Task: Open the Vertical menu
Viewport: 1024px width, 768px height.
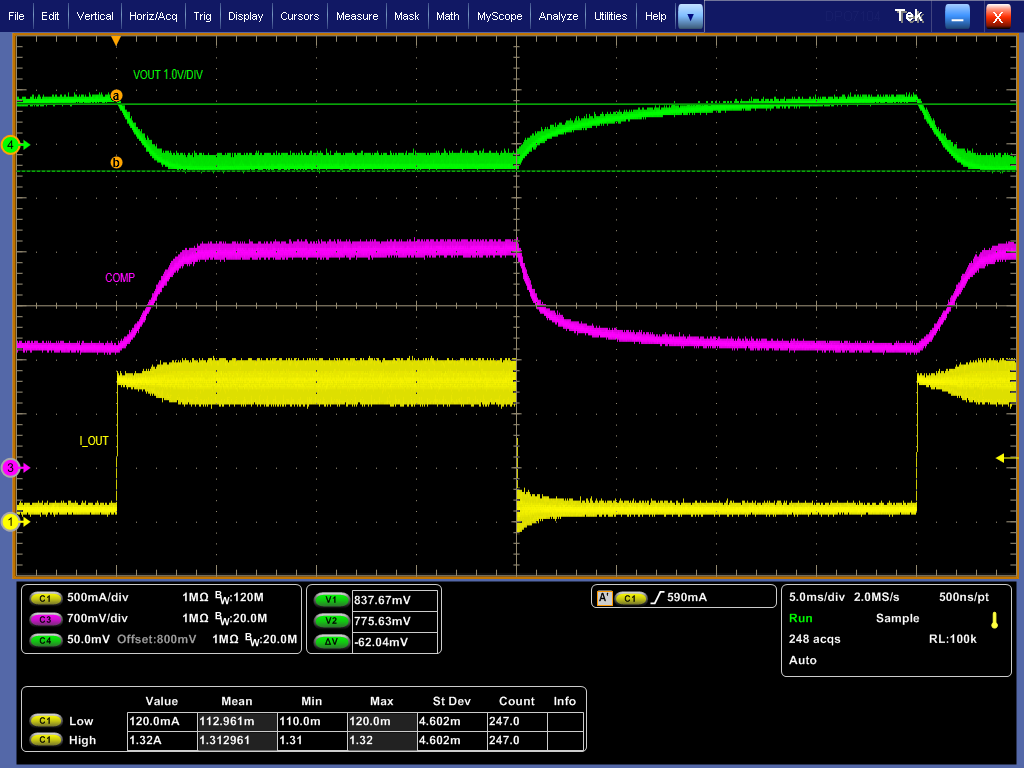Action: click(x=95, y=16)
